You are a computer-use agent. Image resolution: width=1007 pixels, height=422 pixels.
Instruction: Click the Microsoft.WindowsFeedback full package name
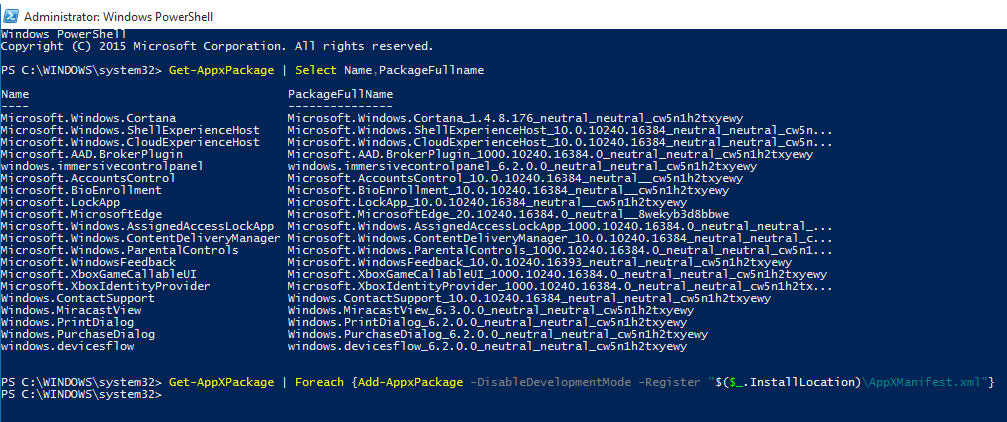(539, 262)
